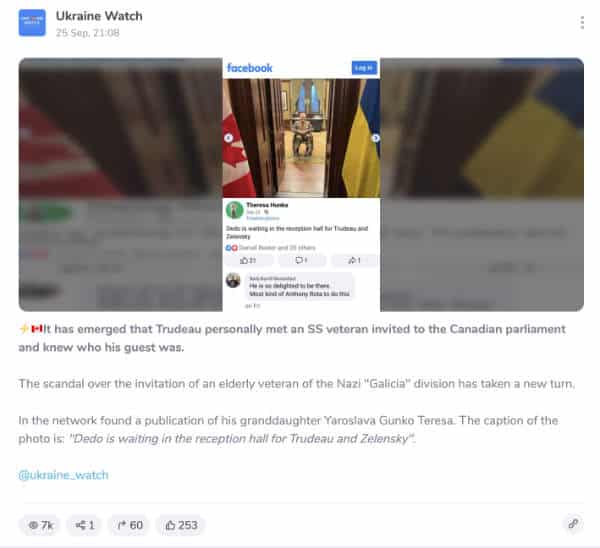Screen dimensions: 600x548
Task: Share the embedded Facebook post
Action: pyautogui.click(x=354, y=261)
